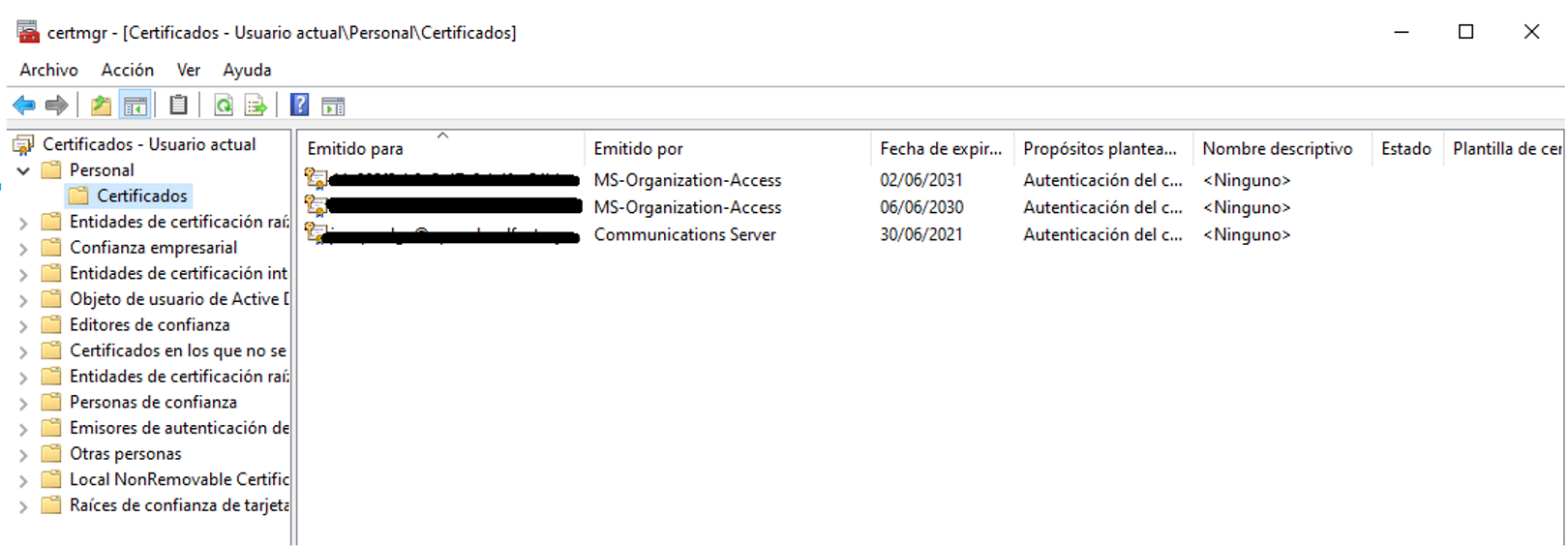Select Personas de confianza in the tree

click(153, 402)
